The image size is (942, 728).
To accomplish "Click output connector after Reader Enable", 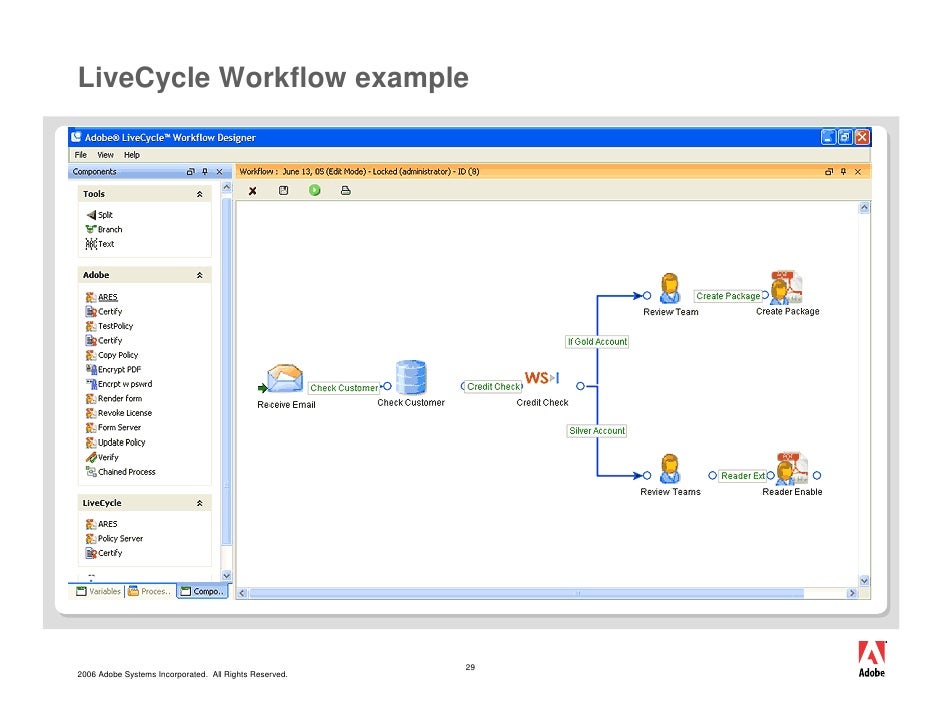I will click(817, 476).
